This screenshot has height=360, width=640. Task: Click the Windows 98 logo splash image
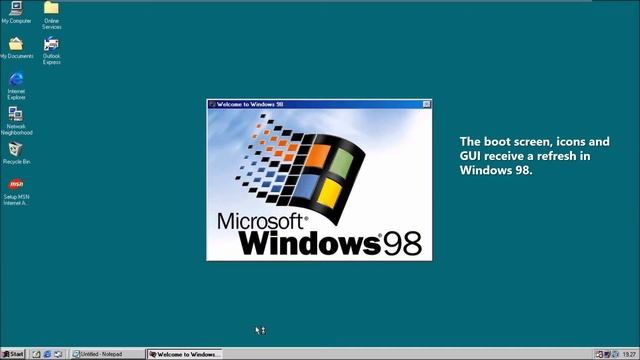pos(319,184)
